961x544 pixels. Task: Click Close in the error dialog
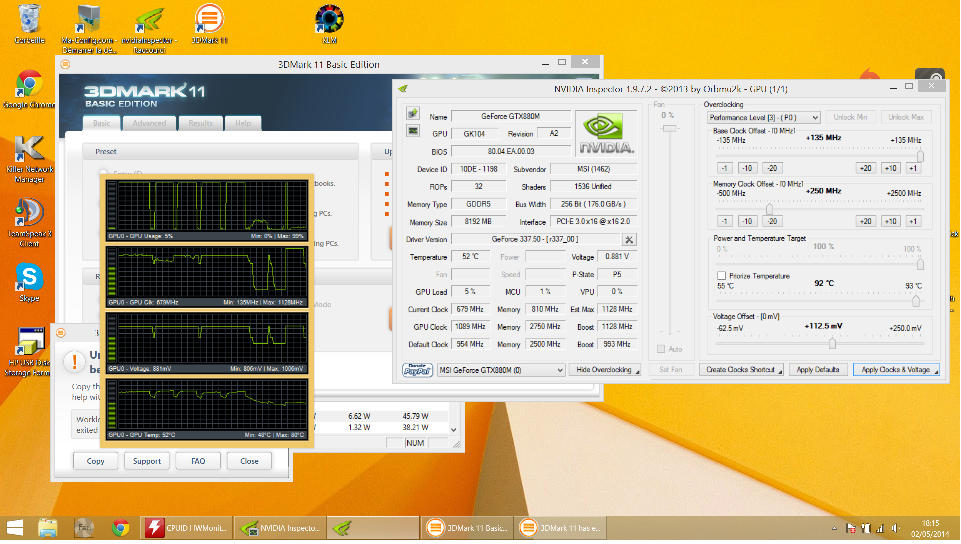point(249,461)
